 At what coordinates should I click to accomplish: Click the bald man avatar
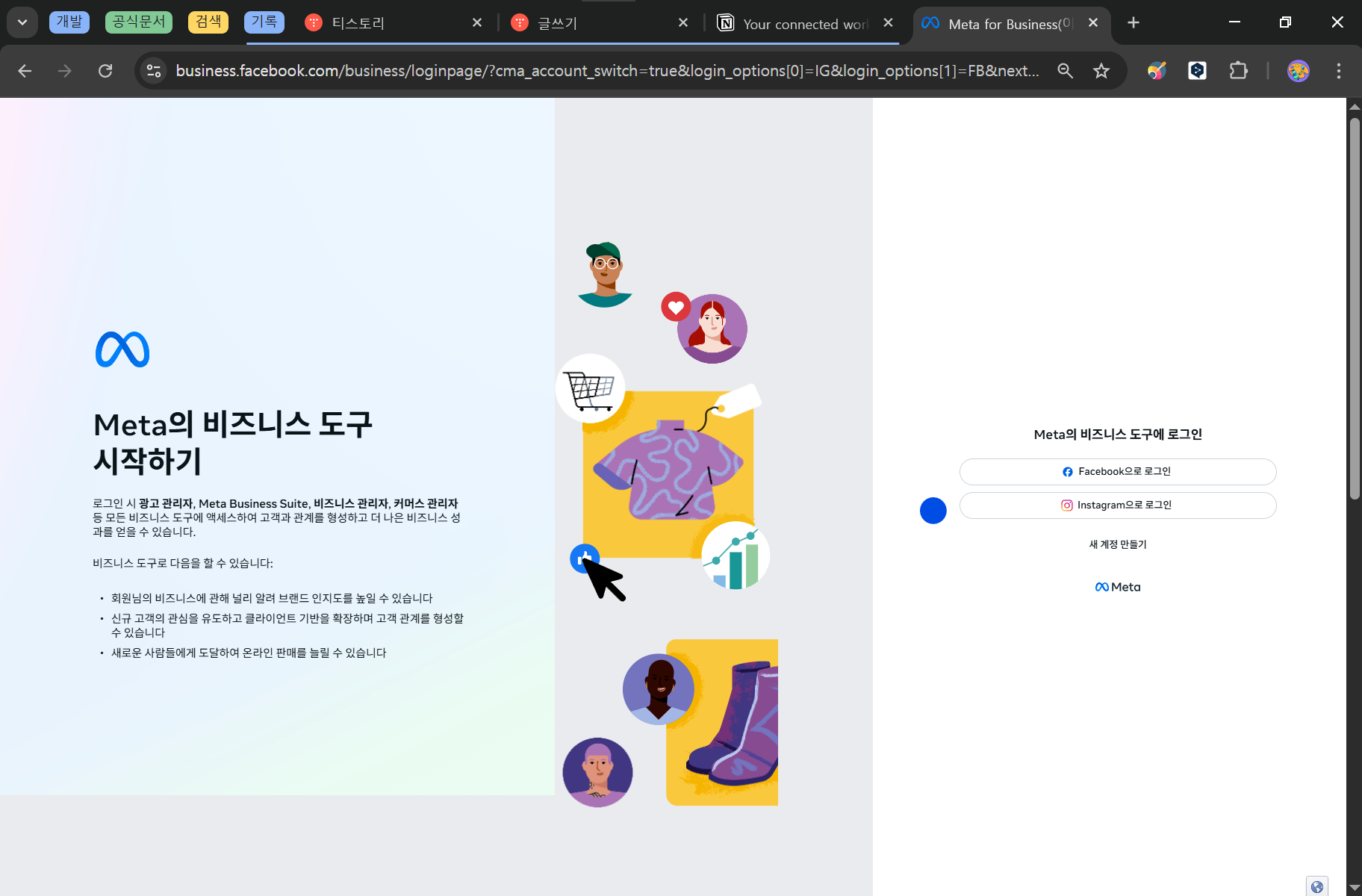tap(659, 689)
